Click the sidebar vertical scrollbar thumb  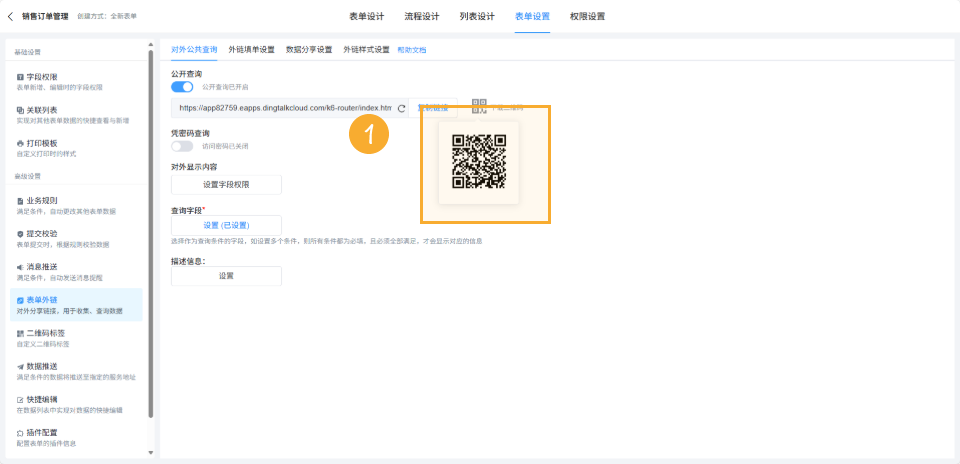coord(151,234)
